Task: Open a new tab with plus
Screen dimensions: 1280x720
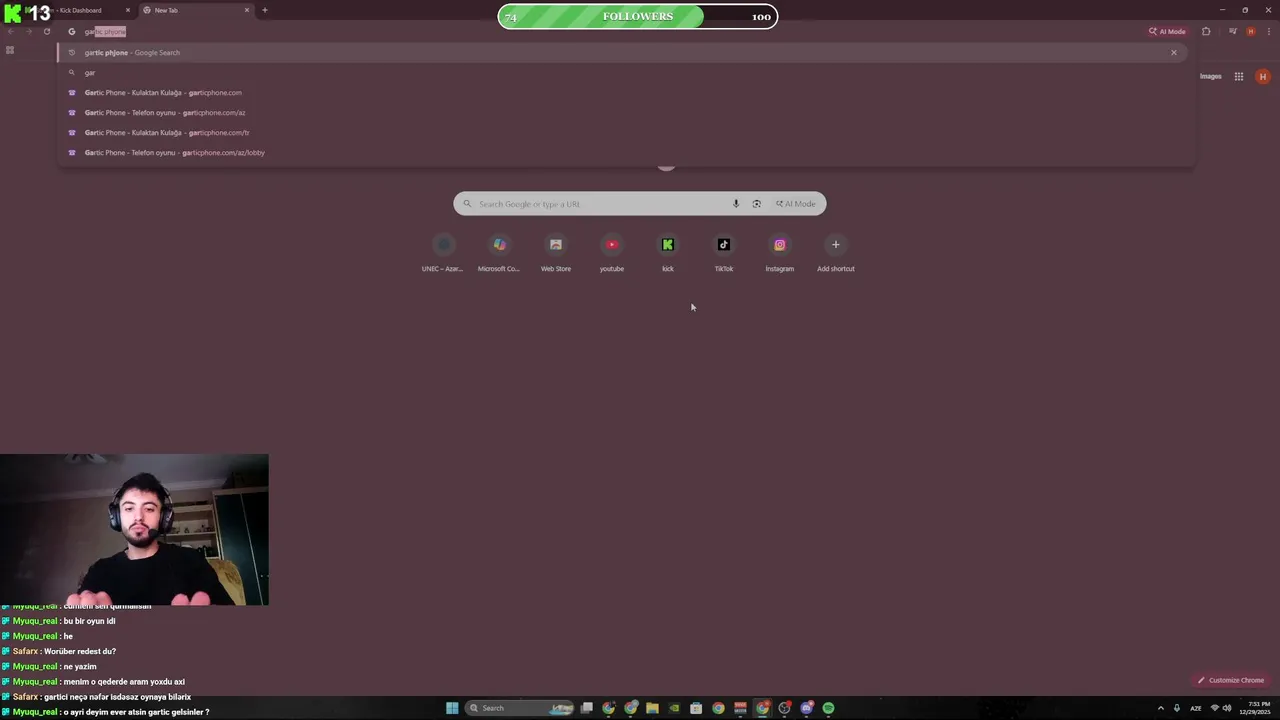Action: pos(264,10)
